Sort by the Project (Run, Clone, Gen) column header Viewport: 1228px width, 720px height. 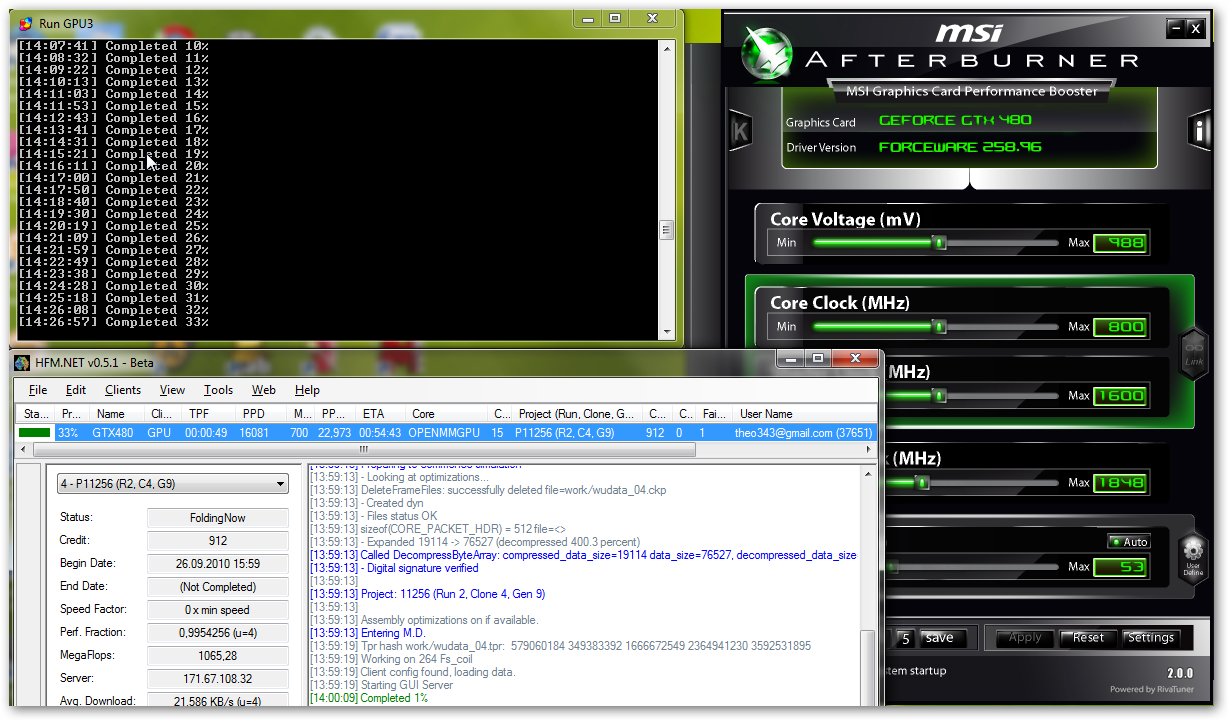(x=577, y=414)
